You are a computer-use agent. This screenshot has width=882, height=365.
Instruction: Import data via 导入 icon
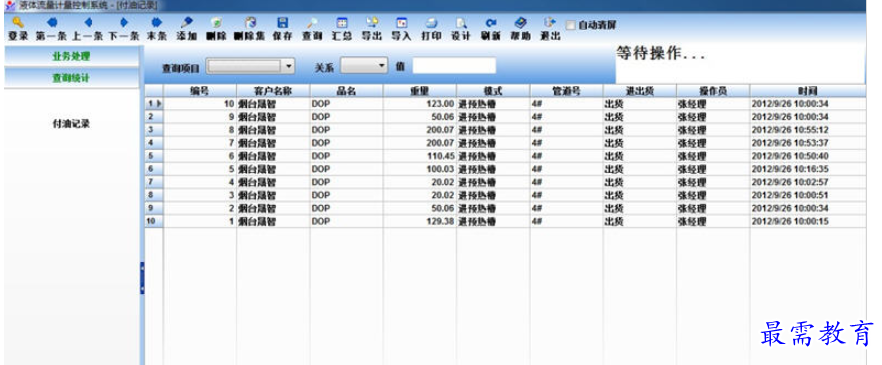(x=401, y=22)
